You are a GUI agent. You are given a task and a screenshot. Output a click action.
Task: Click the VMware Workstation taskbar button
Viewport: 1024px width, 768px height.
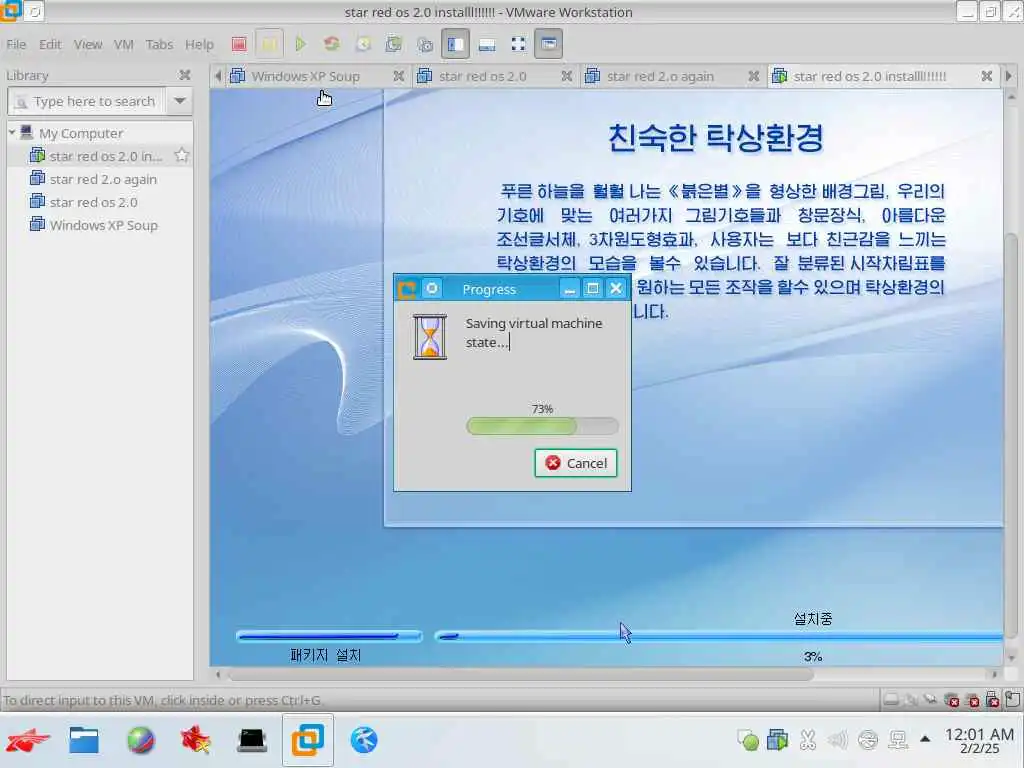(308, 740)
